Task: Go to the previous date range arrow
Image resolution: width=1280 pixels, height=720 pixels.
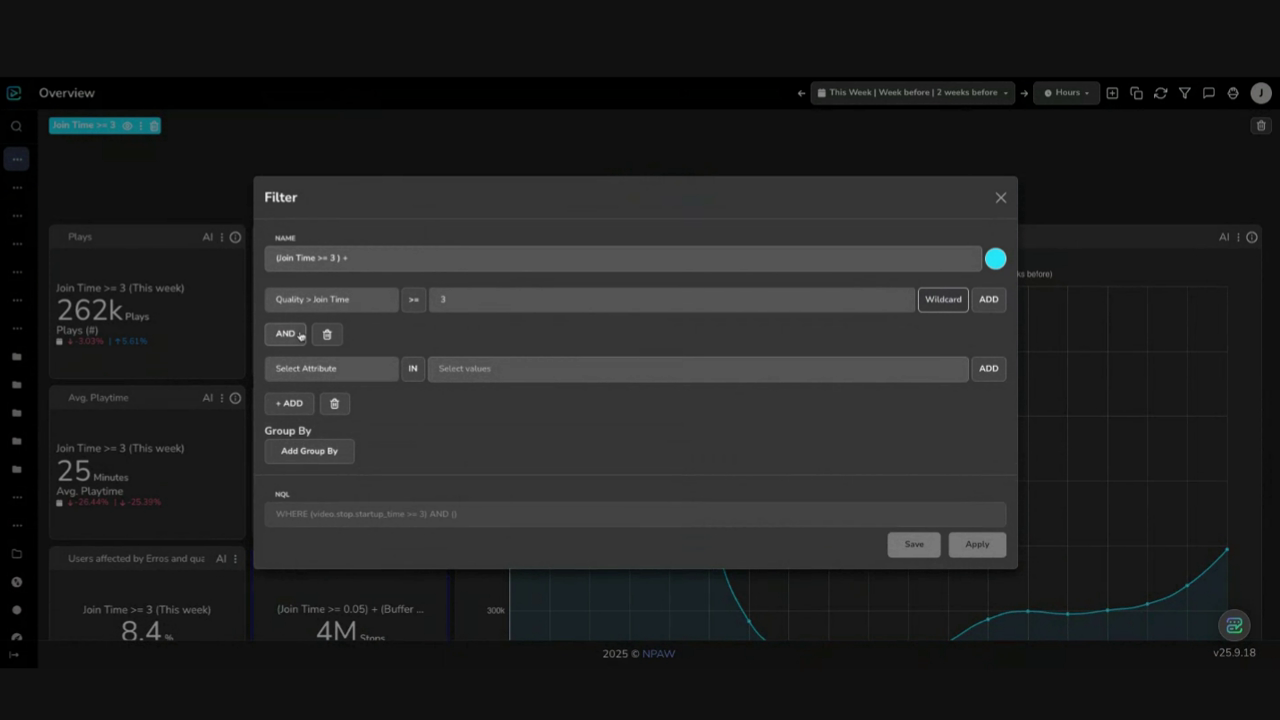Action: (x=801, y=93)
